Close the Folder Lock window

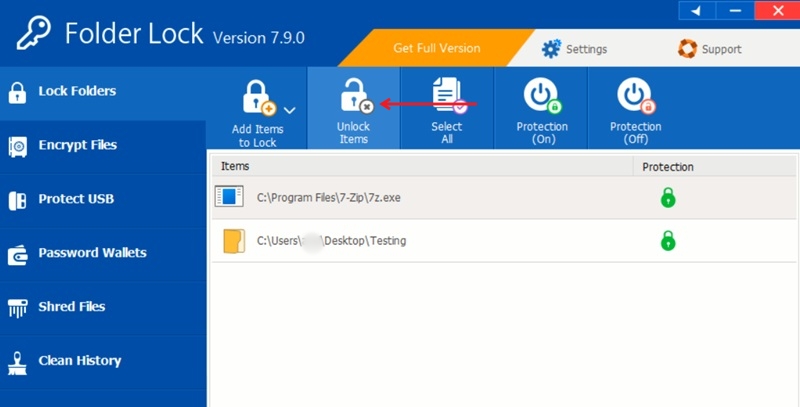coord(777,11)
